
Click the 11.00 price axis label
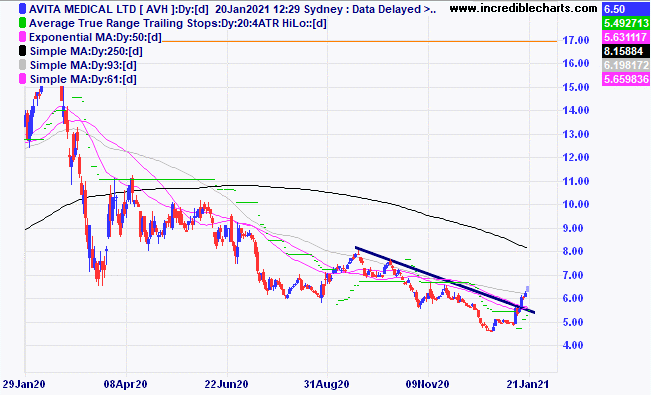tap(576, 181)
